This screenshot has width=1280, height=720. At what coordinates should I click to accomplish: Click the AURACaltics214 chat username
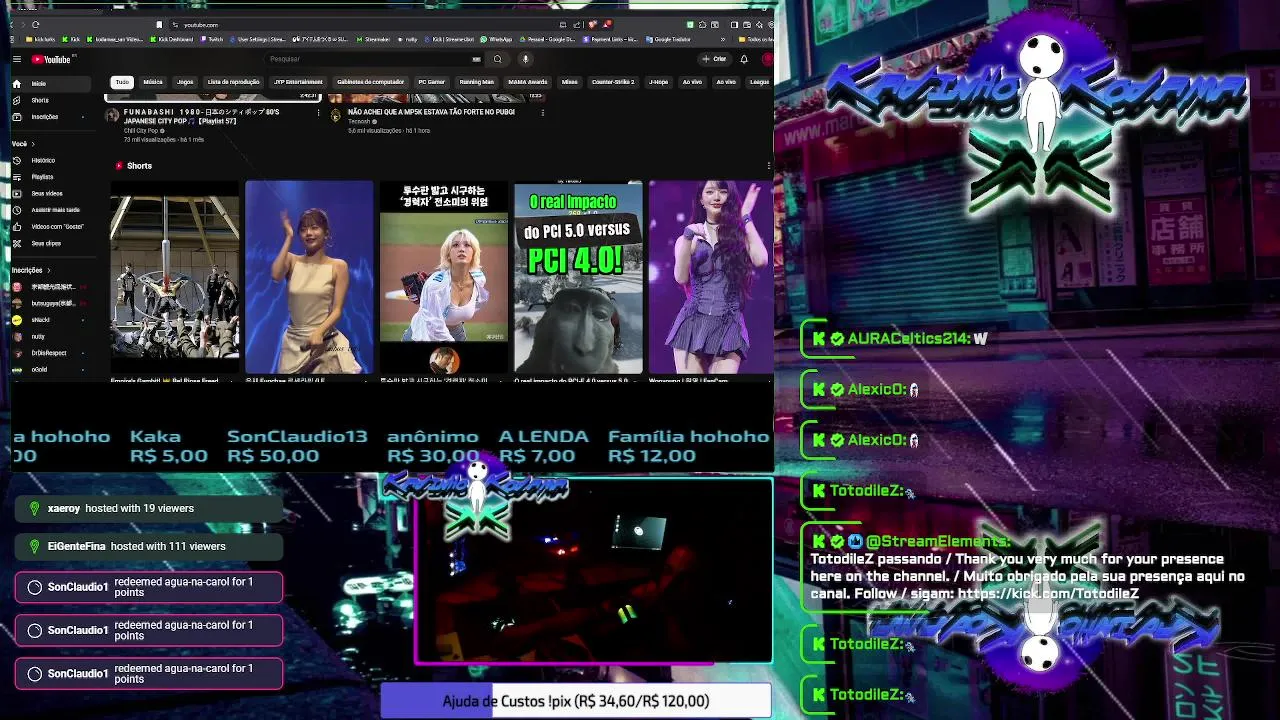click(x=909, y=339)
